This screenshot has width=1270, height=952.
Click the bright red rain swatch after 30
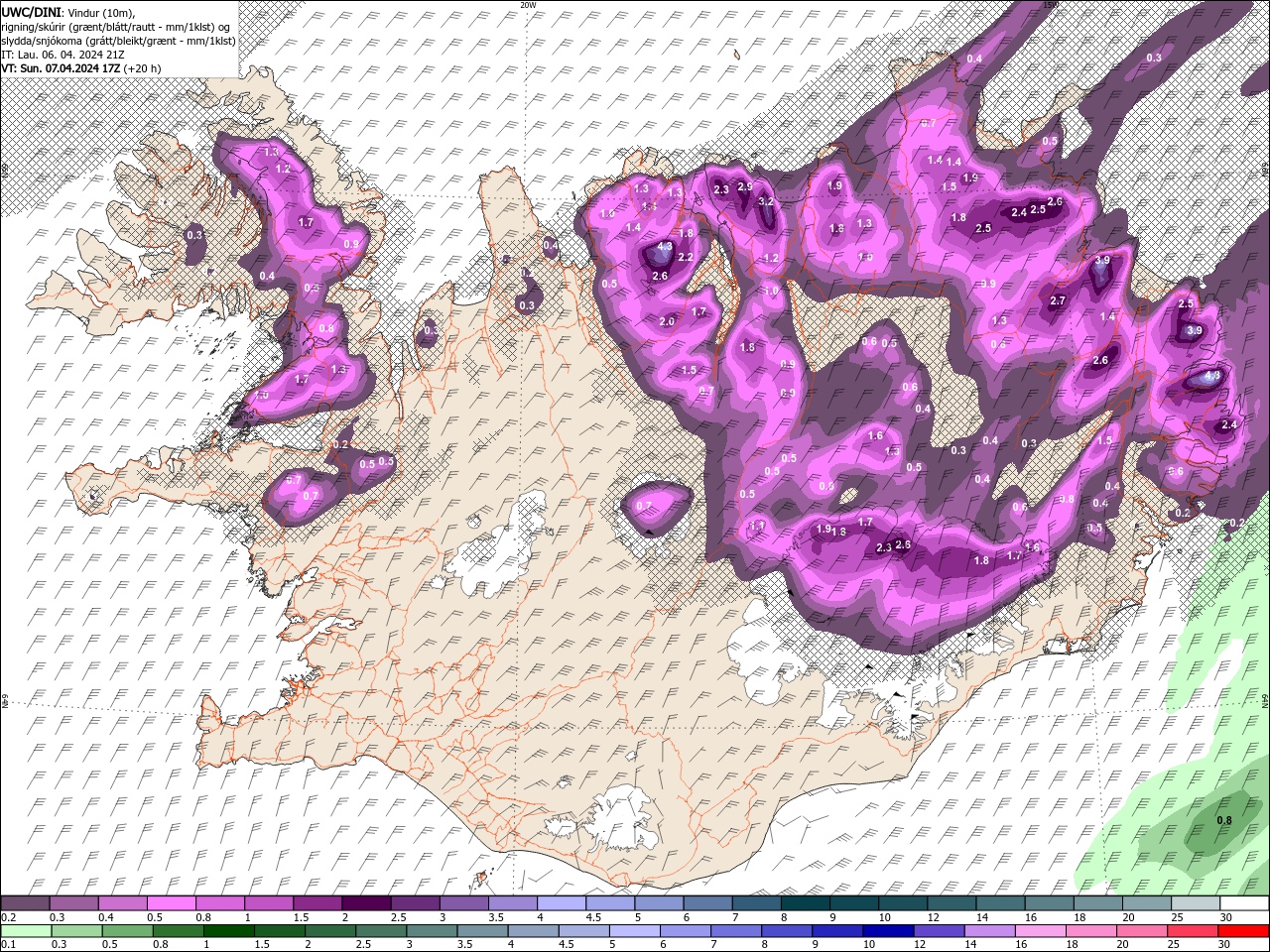point(1244,931)
